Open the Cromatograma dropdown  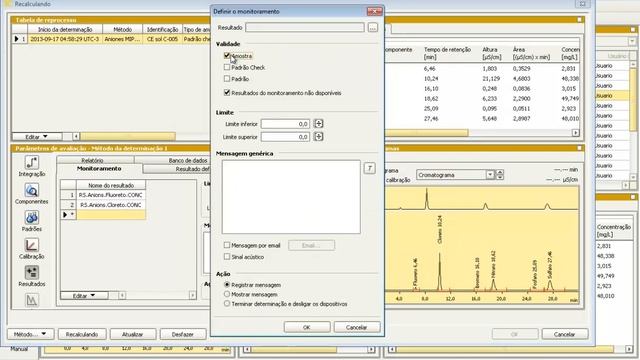490,175
